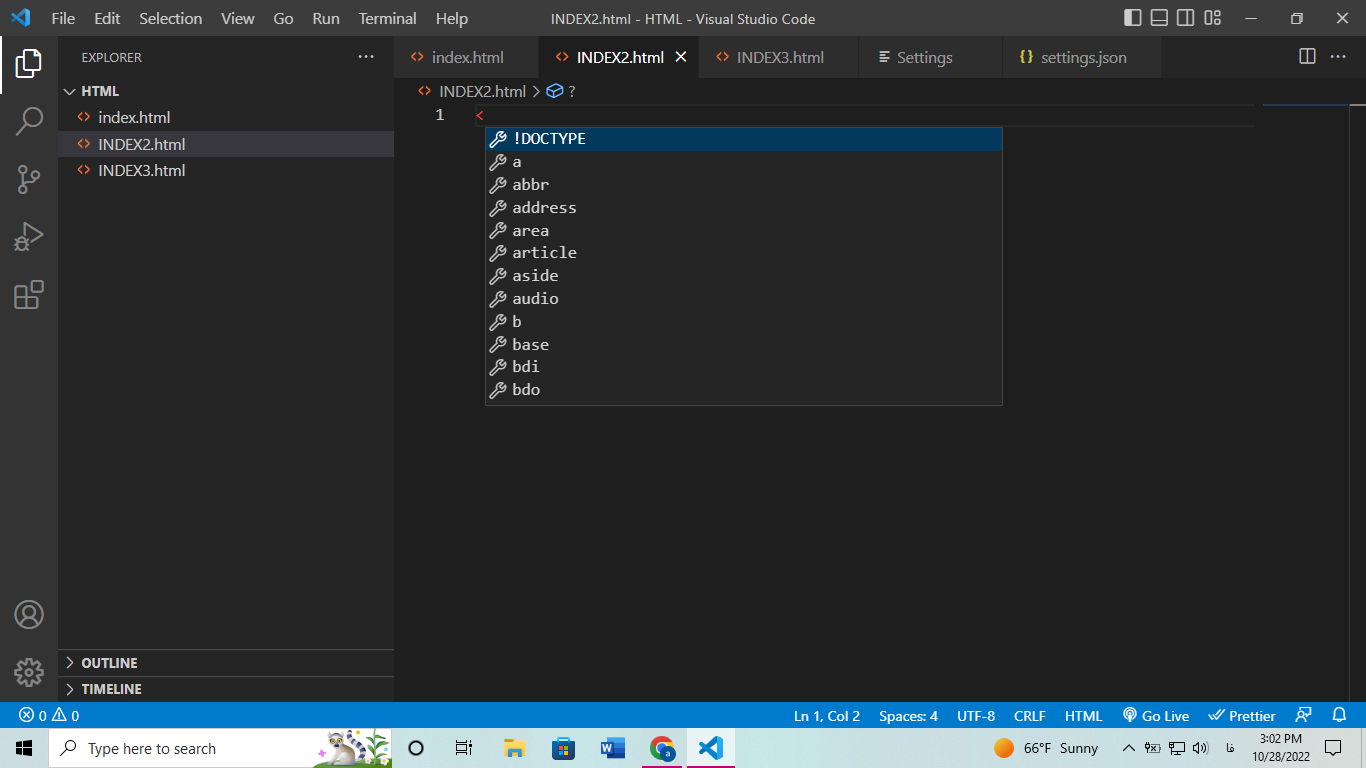
Task: Choose the article suggestion
Action: click(x=743, y=253)
